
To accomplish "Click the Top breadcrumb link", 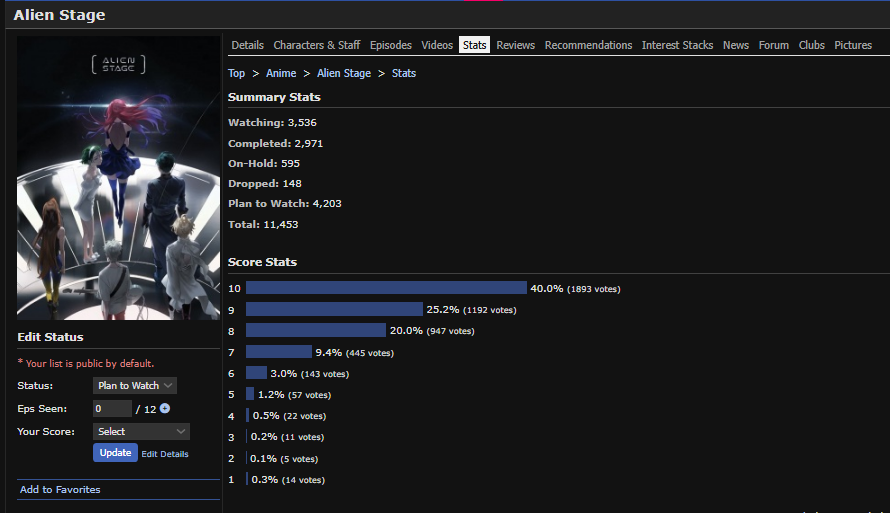I will click(x=236, y=73).
